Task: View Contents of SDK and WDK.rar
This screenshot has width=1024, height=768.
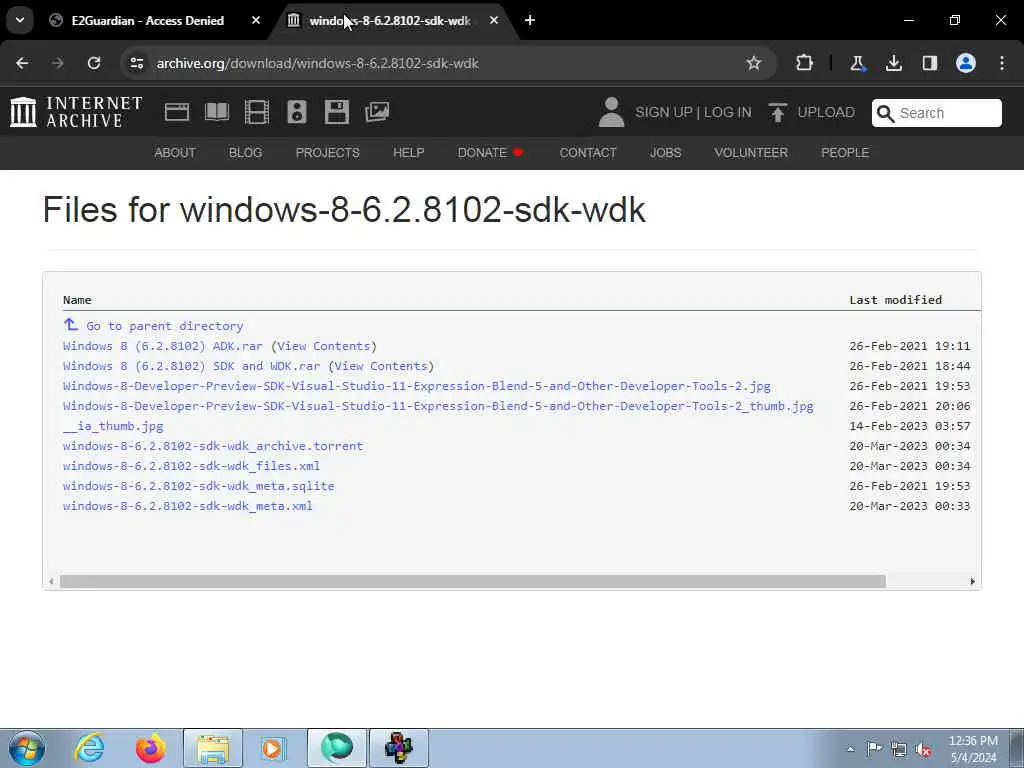Action: [381, 366]
